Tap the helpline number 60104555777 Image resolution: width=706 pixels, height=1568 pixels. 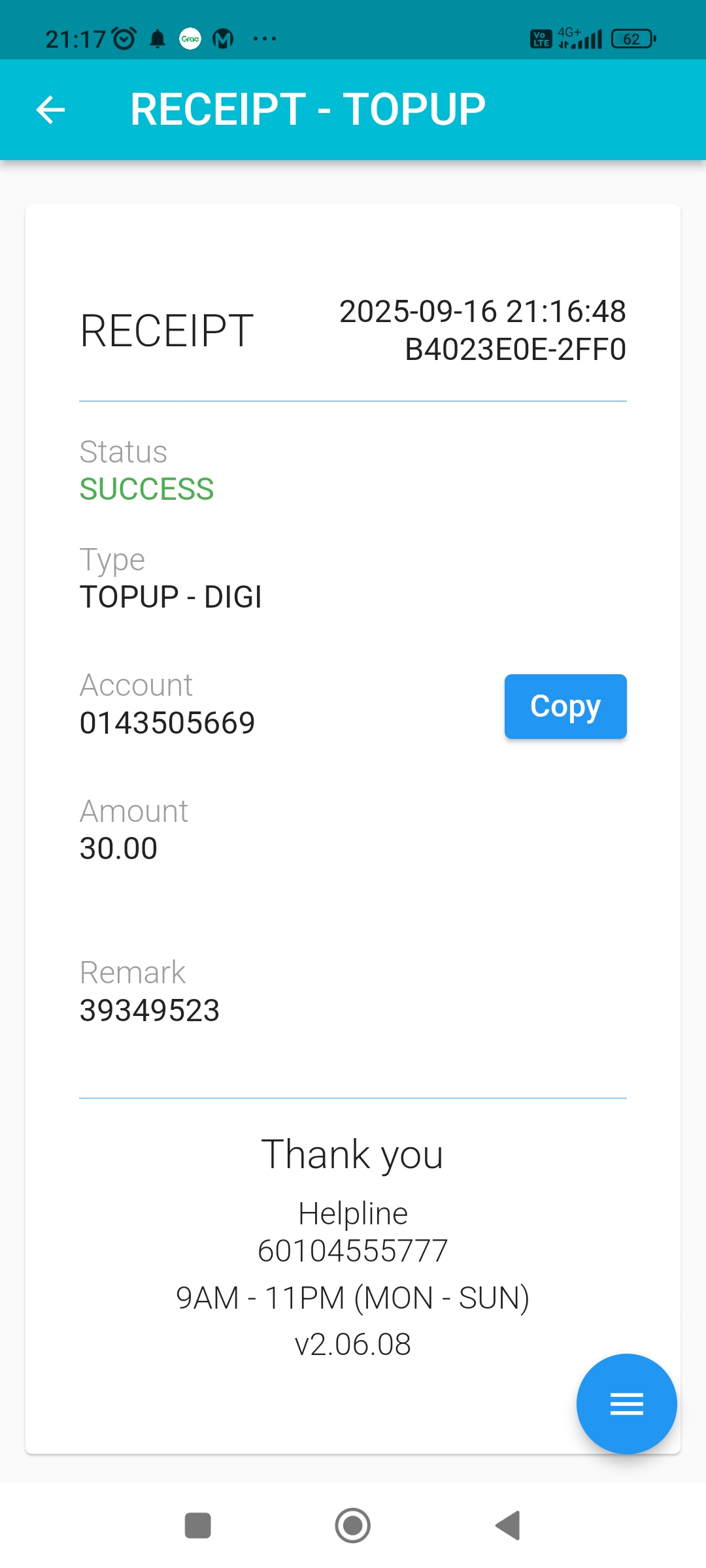(353, 1251)
